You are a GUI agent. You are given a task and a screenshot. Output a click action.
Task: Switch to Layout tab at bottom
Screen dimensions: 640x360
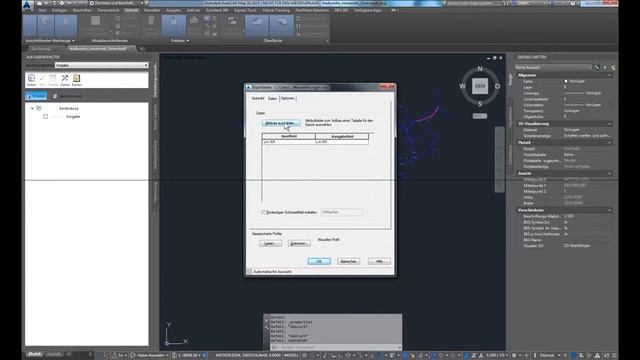tap(54, 354)
